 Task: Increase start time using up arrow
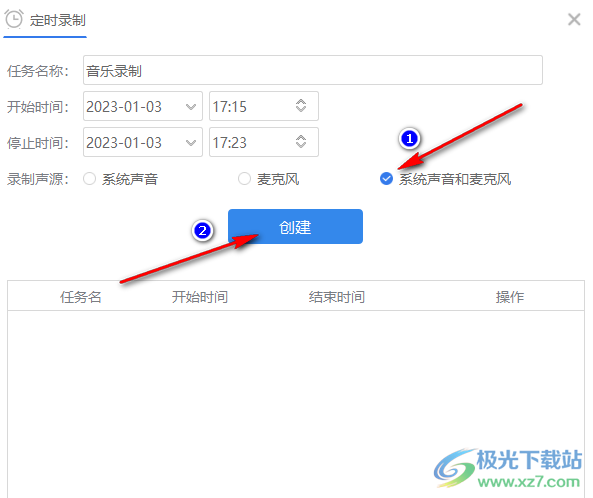[301, 102]
